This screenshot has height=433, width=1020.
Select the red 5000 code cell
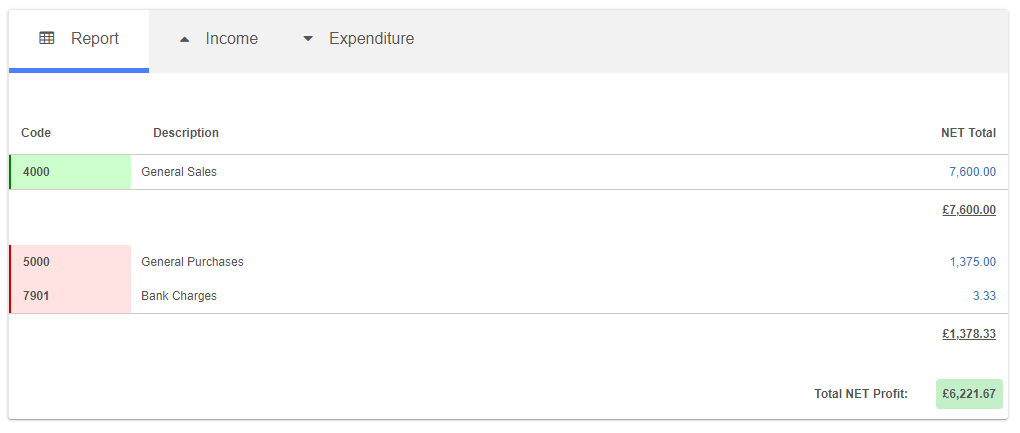tap(70, 262)
